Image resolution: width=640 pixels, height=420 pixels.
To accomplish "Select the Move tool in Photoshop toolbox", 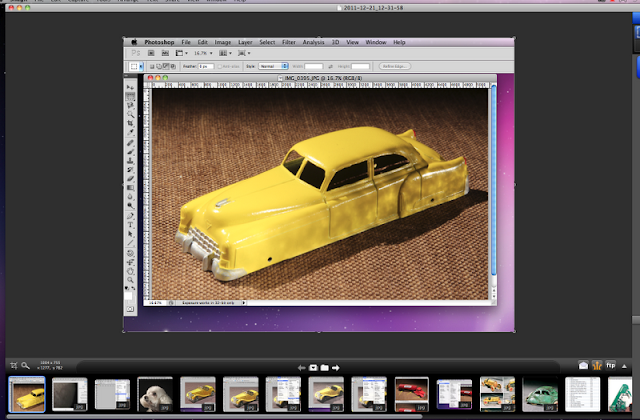I will (x=130, y=87).
